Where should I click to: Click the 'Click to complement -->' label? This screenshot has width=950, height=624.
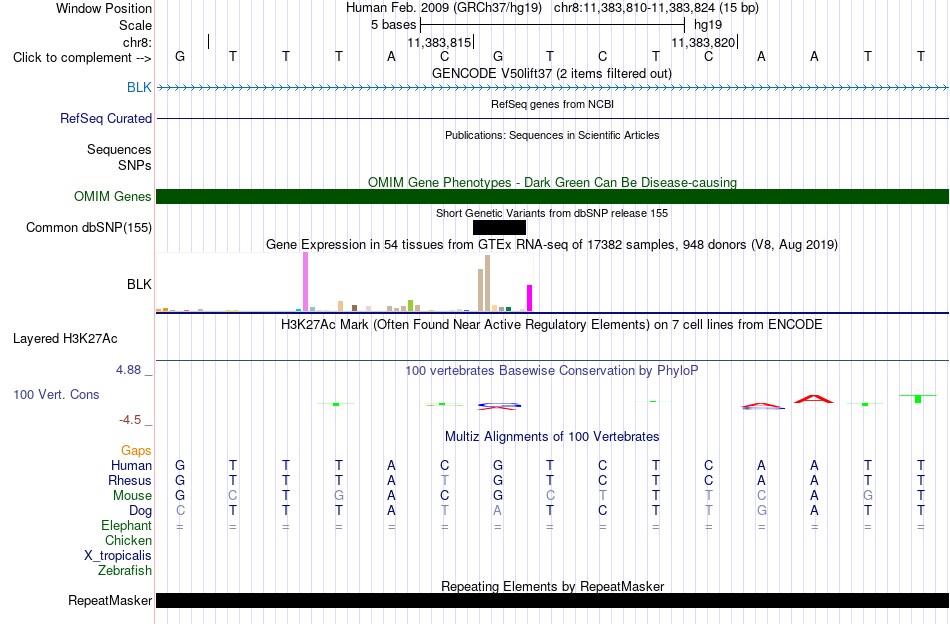[x=82, y=58]
